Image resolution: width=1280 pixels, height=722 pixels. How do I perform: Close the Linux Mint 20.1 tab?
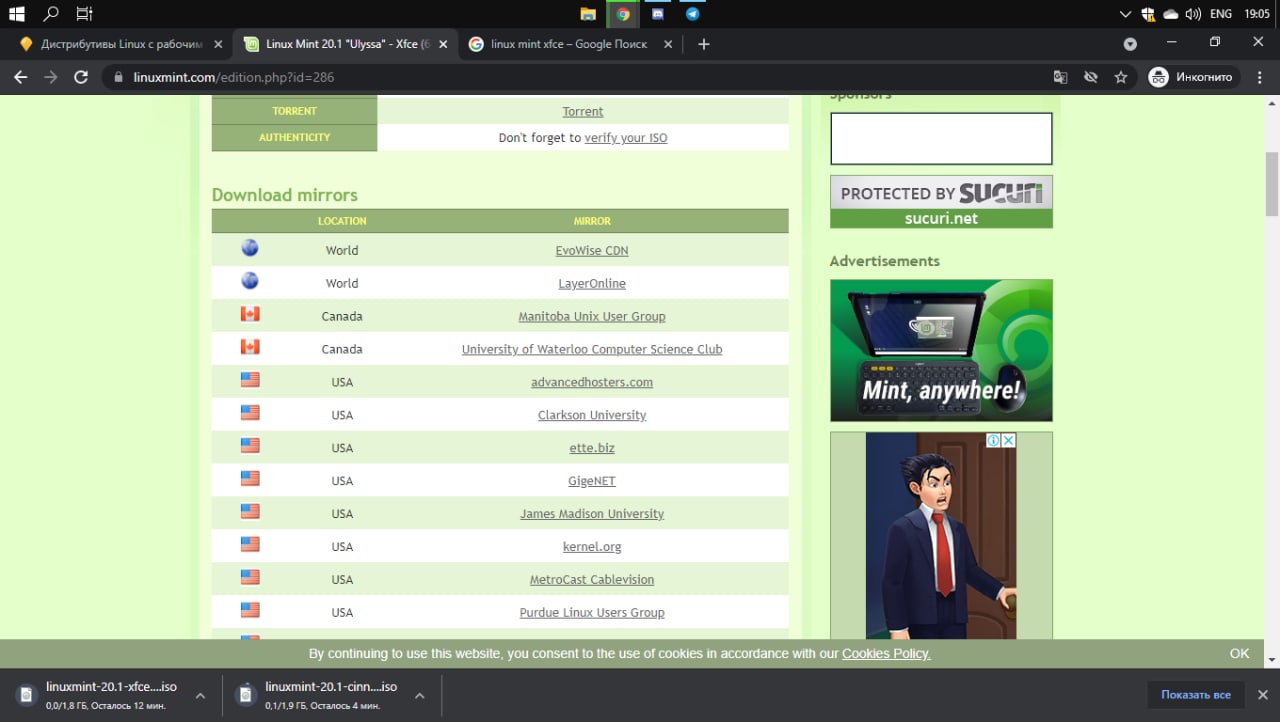coord(443,44)
